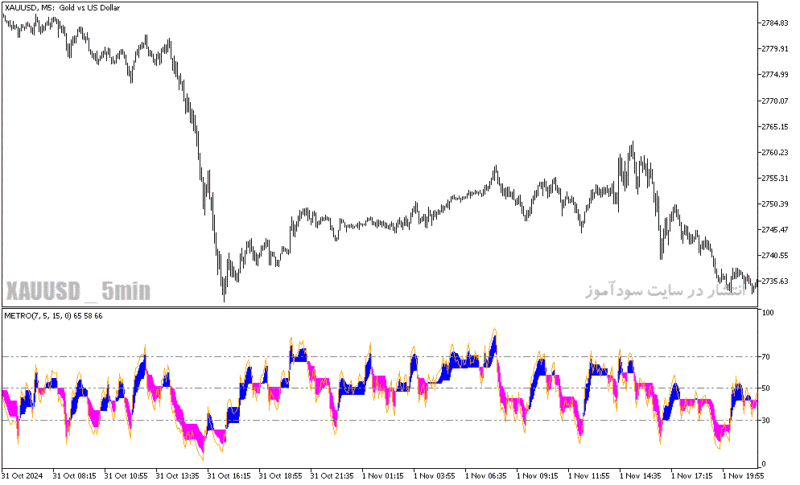800x485 pixels.
Task: Click the 100 indicator scale label
Action: 768,313
